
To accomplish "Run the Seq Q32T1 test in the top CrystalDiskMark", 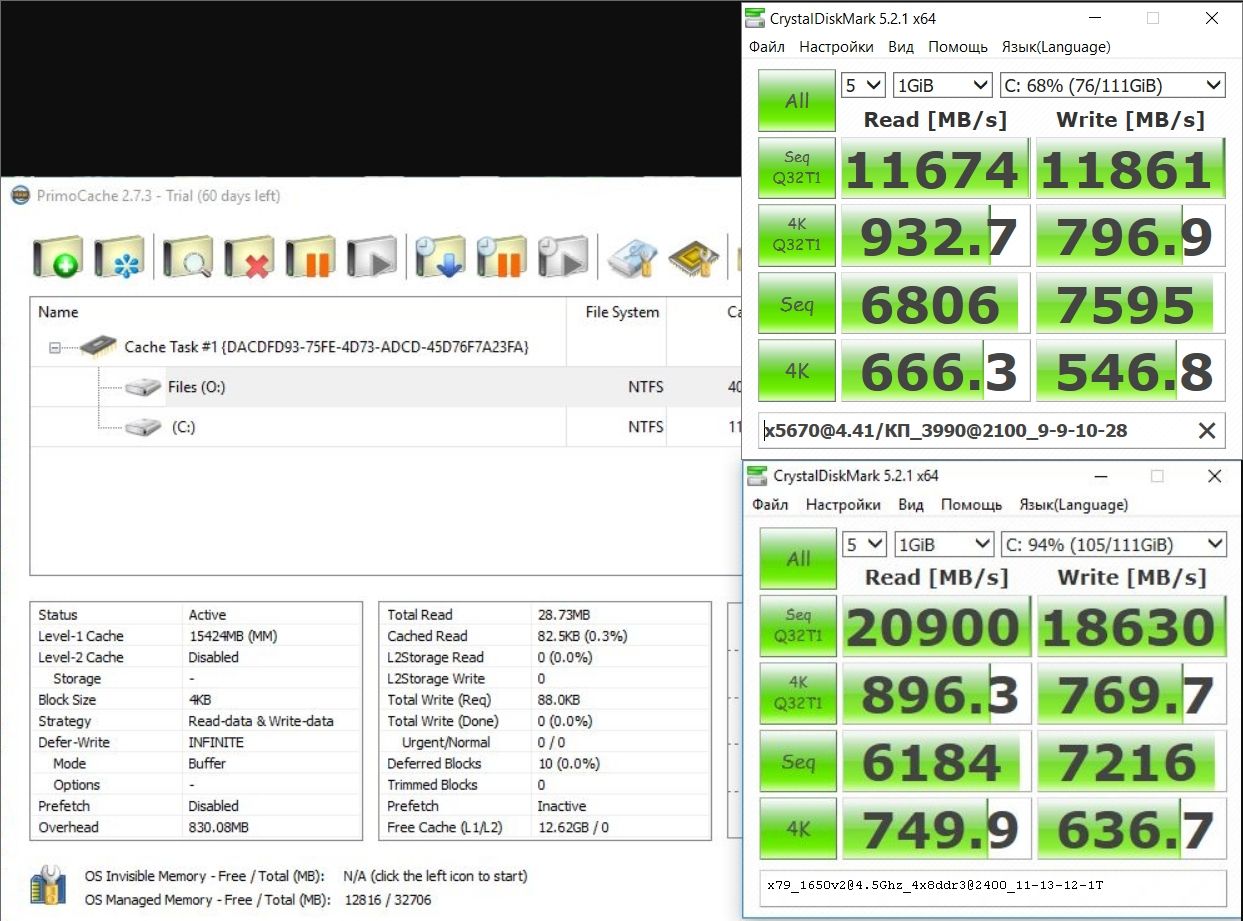I will pos(797,167).
